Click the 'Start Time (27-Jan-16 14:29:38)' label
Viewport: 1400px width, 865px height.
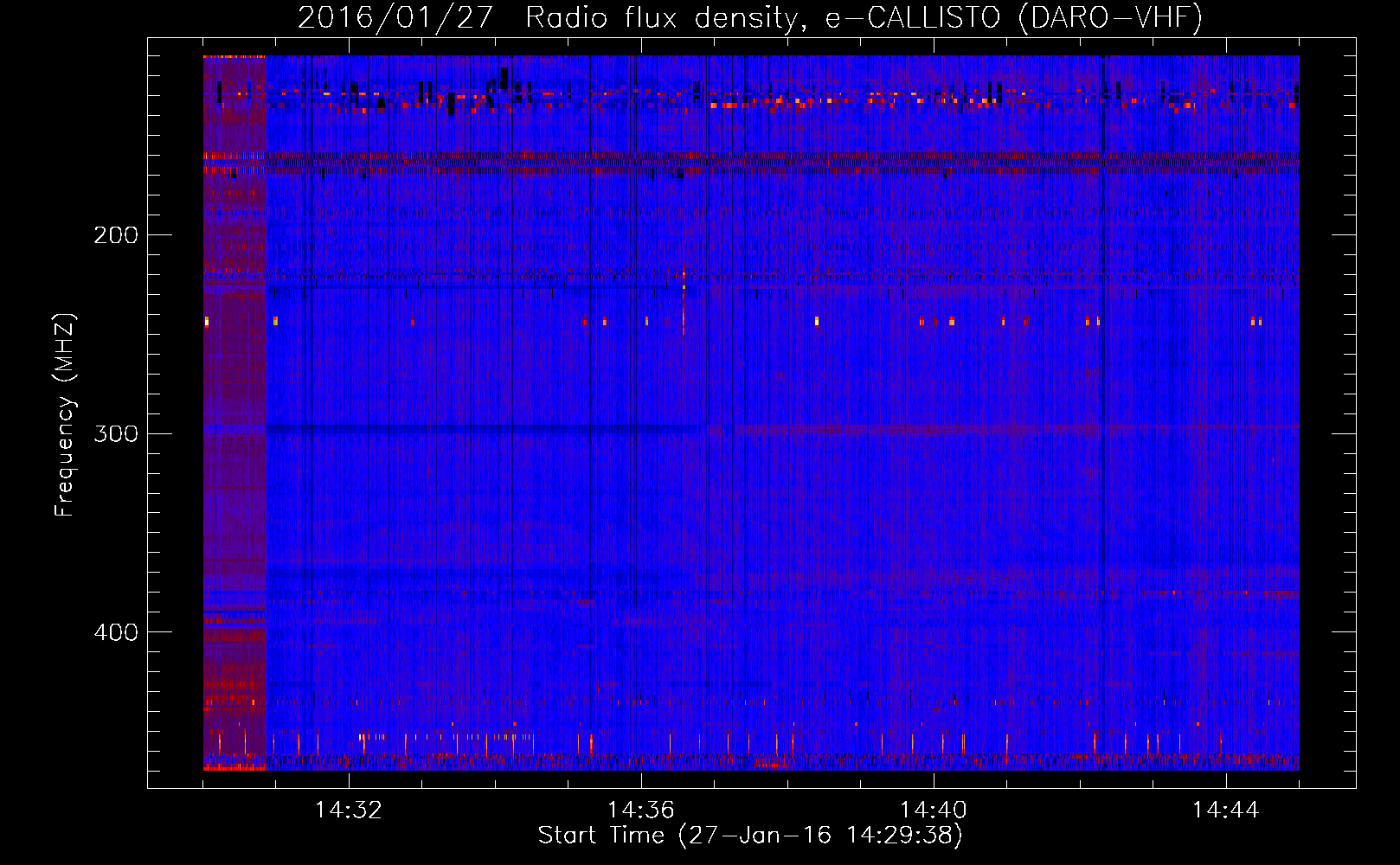[x=750, y=836]
